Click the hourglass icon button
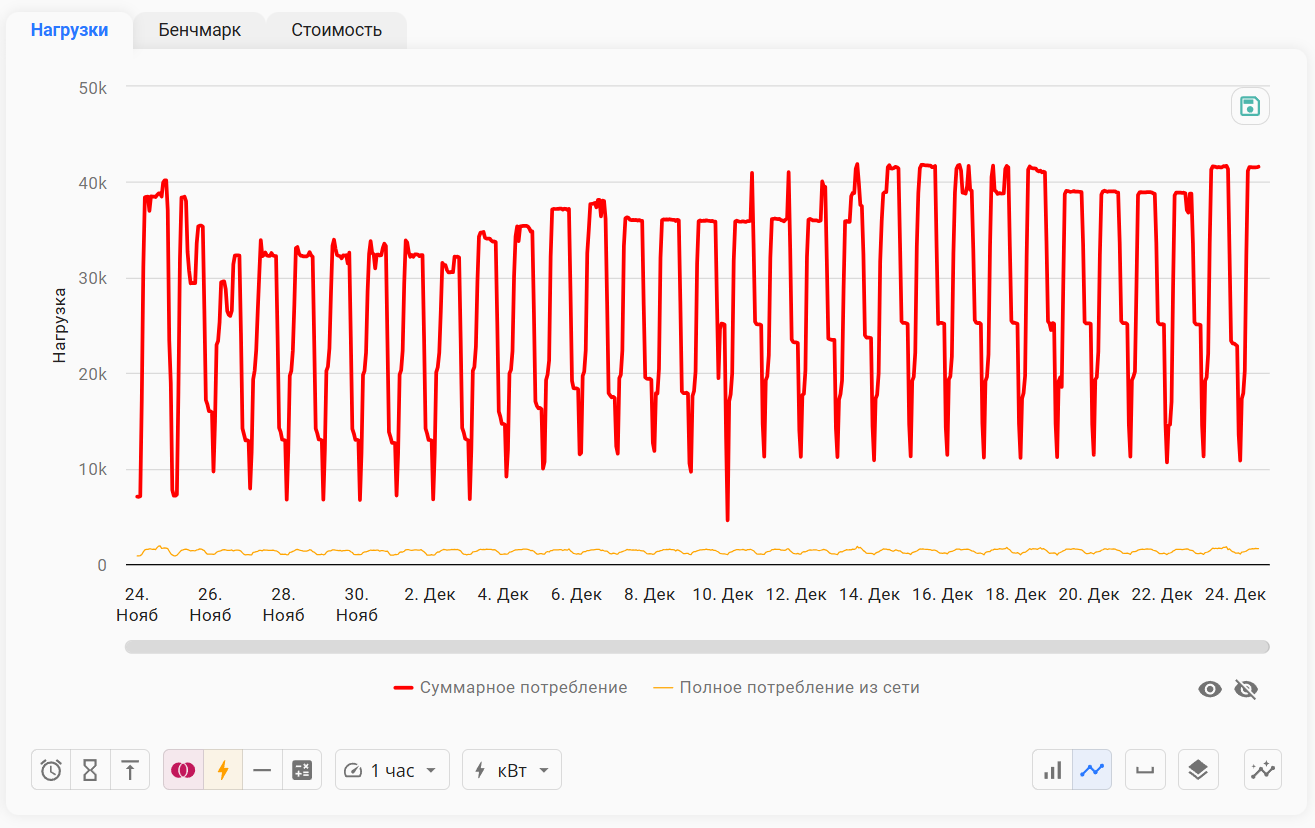Viewport: 1315px width, 828px height. coord(90,770)
